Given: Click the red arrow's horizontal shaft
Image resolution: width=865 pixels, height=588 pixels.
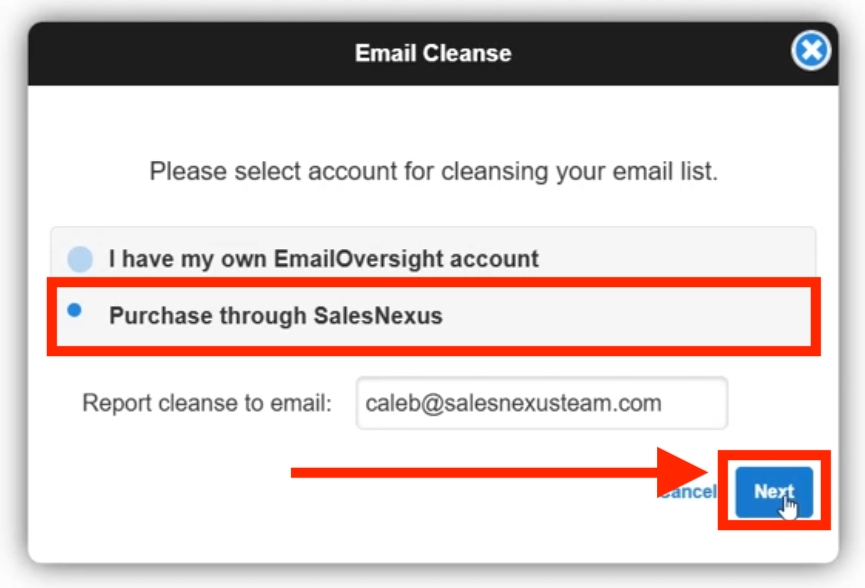Looking at the screenshot, I should coord(473,473).
